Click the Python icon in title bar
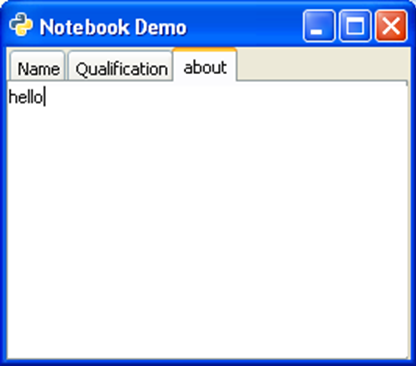This screenshot has width=416, height=366. click(x=21, y=25)
